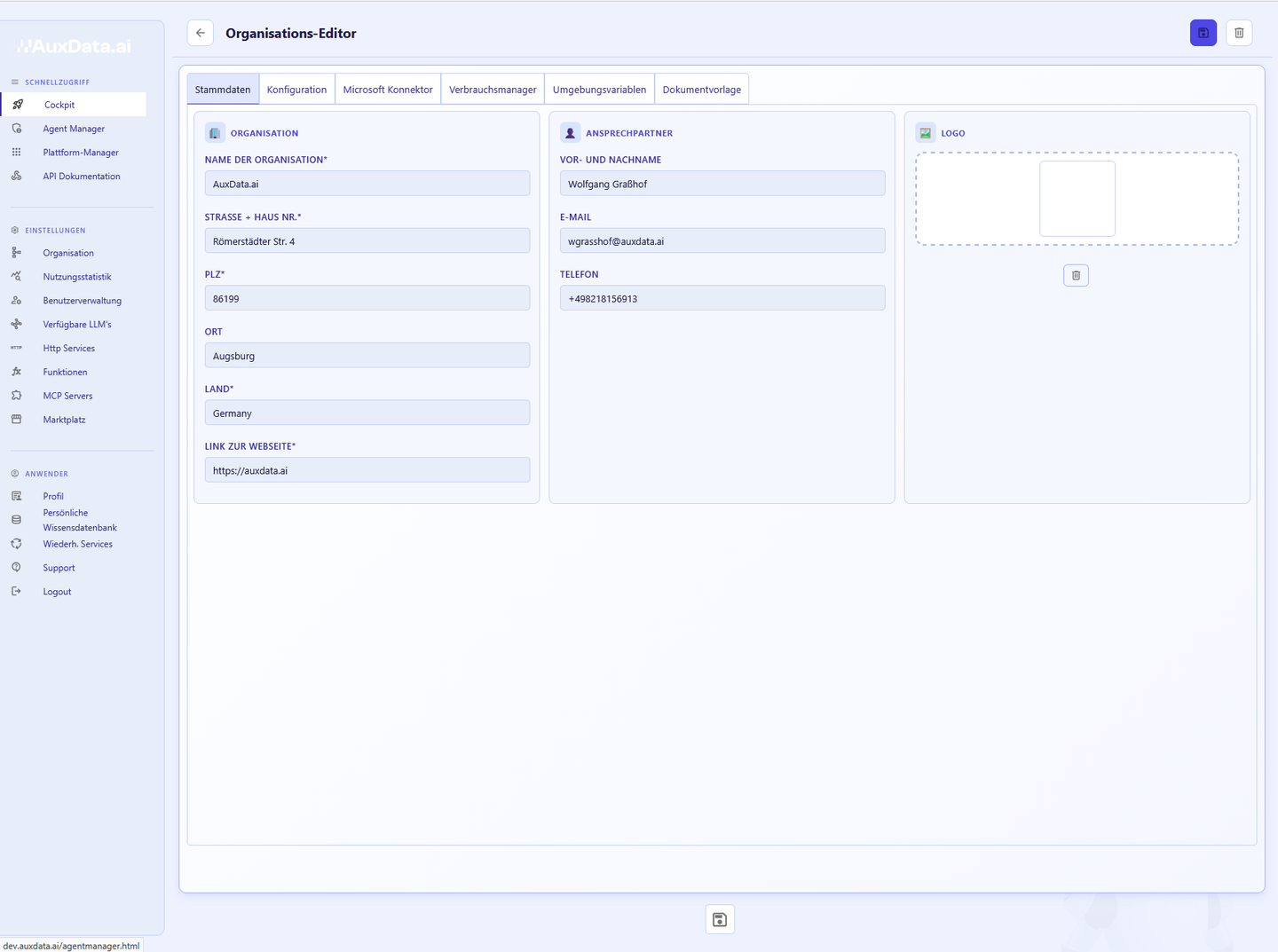1278x952 pixels.
Task: Click the Strasse + Haus Nr. field
Action: [367, 240]
